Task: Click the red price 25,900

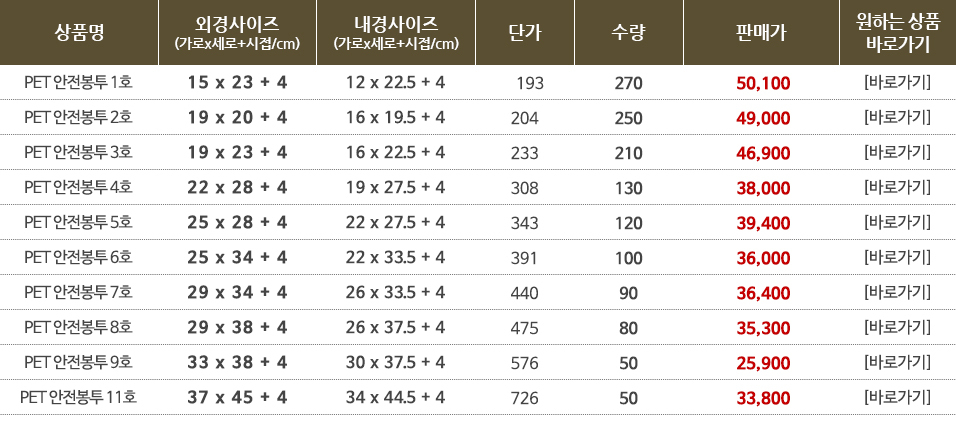Action: pyautogui.click(x=763, y=363)
